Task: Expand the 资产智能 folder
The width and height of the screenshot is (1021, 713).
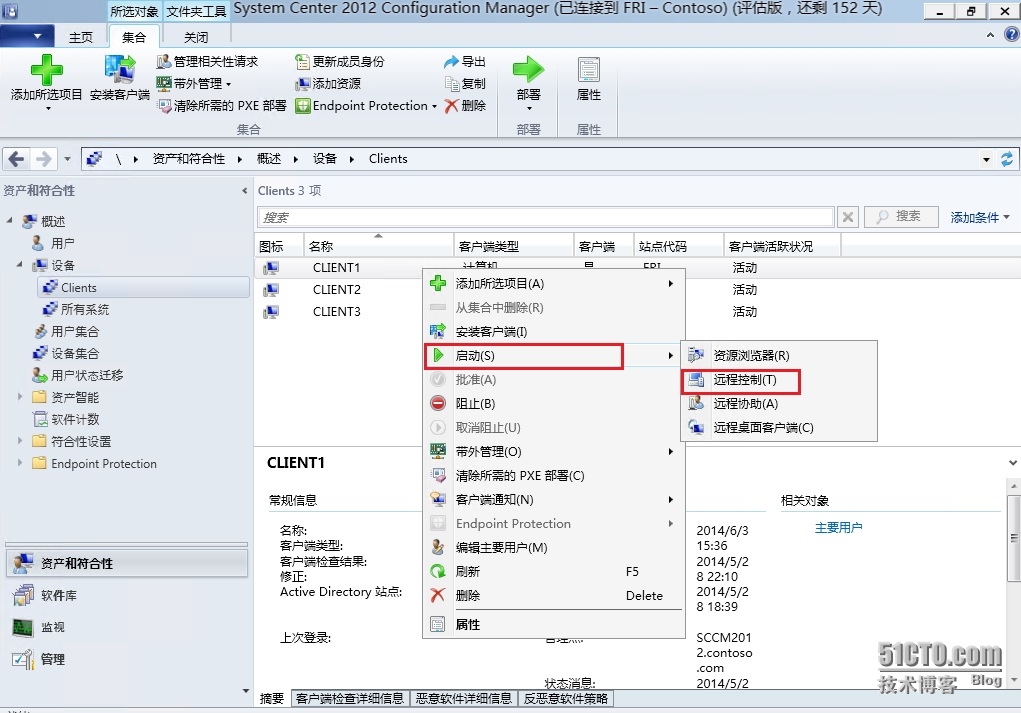Action: (x=20, y=397)
